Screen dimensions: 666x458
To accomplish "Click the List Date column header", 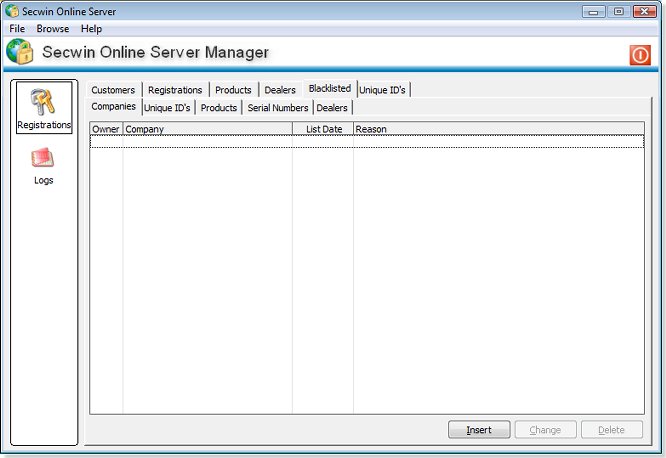I will [323, 129].
